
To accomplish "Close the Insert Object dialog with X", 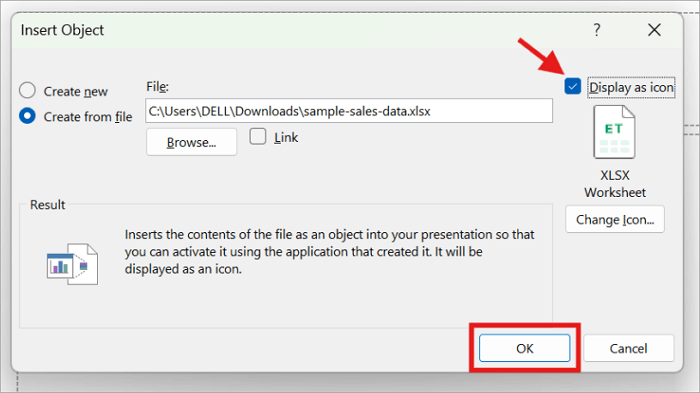I will click(654, 30).
